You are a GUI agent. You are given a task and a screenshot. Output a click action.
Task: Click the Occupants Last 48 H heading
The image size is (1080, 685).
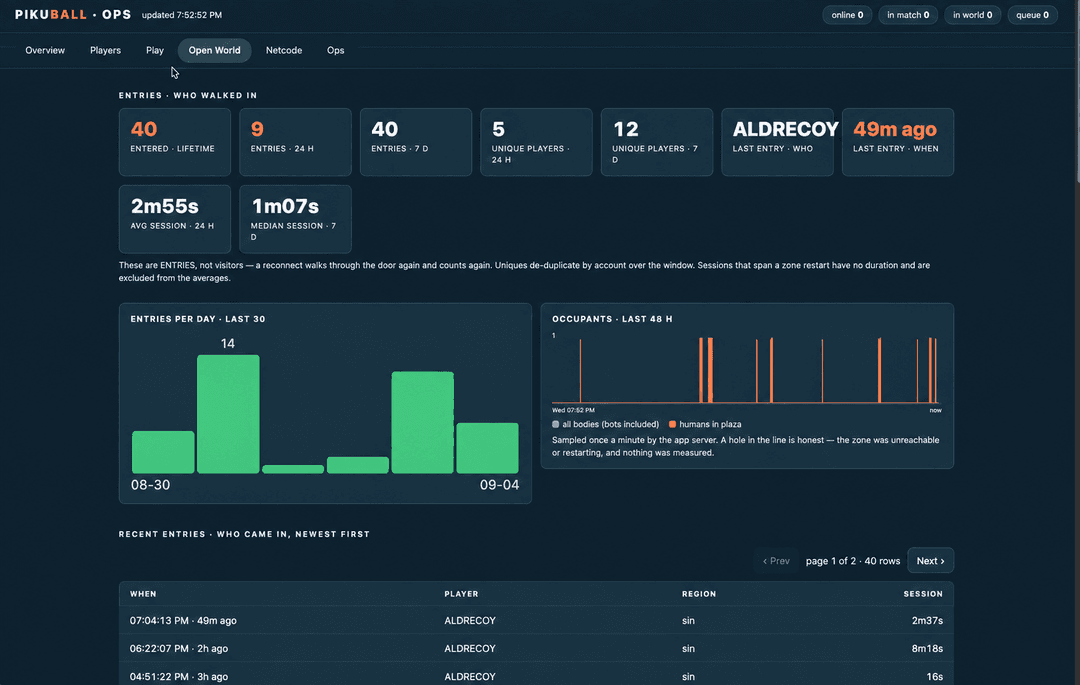pyautogui.click(x=612, y=319)
